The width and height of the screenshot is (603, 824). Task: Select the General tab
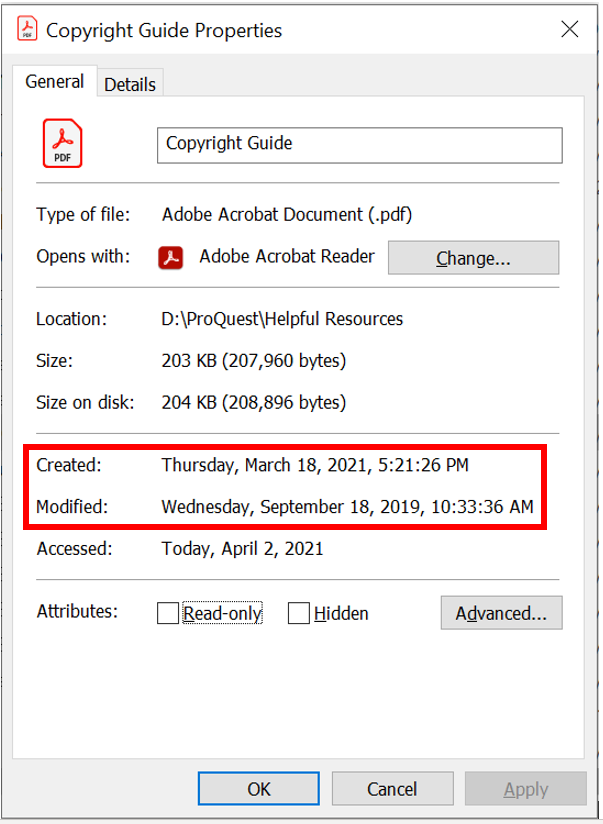[x=54, y=83]
